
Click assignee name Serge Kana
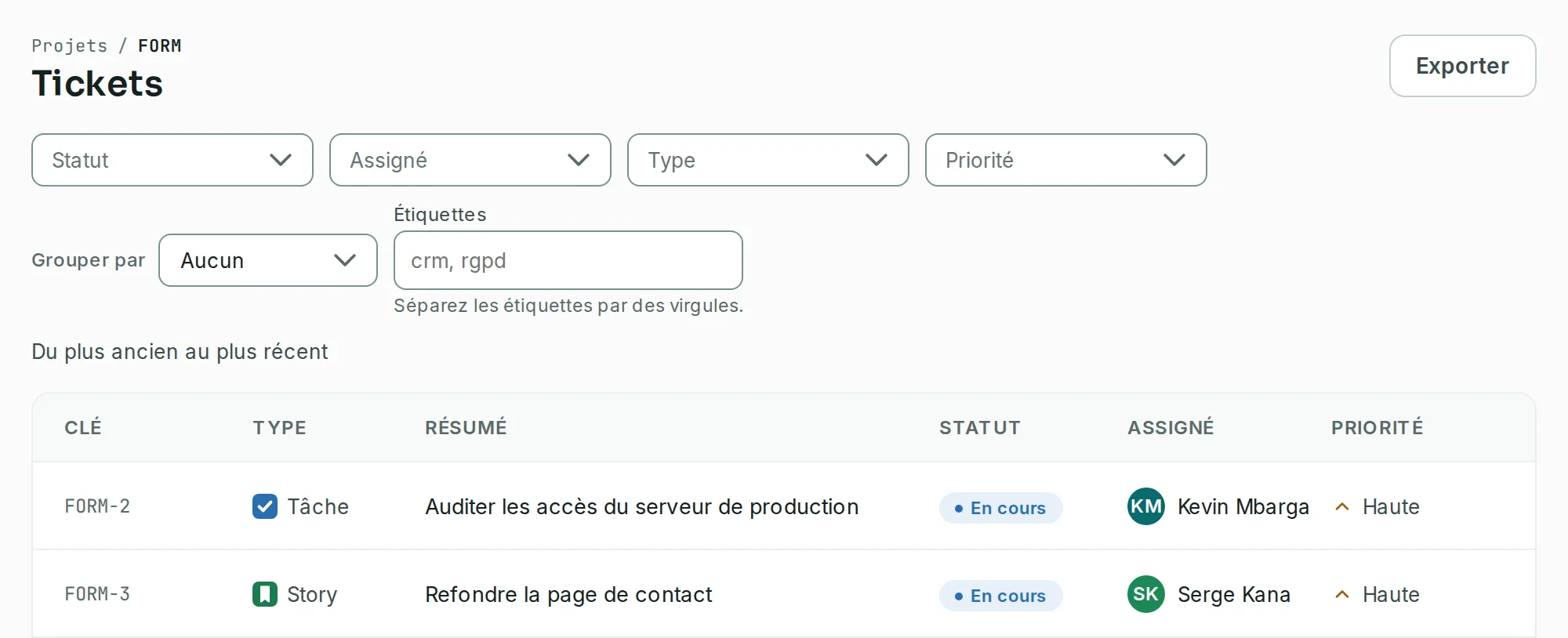pyautogui.click(x=1234, y=594)
